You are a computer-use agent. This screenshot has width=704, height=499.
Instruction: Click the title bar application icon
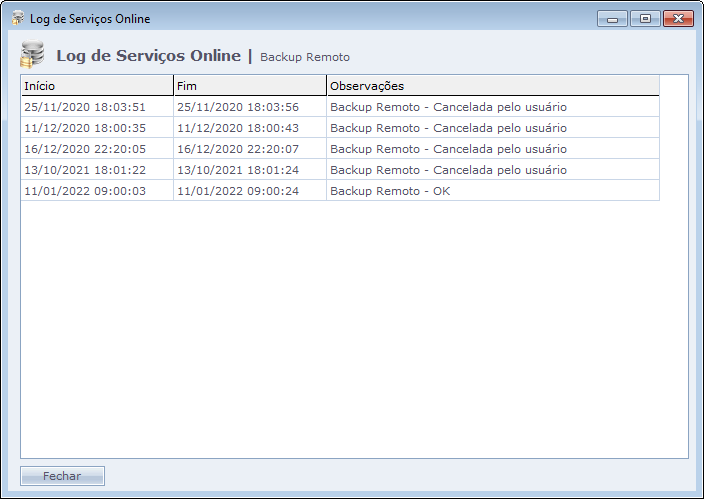click(x=17, y=18)
